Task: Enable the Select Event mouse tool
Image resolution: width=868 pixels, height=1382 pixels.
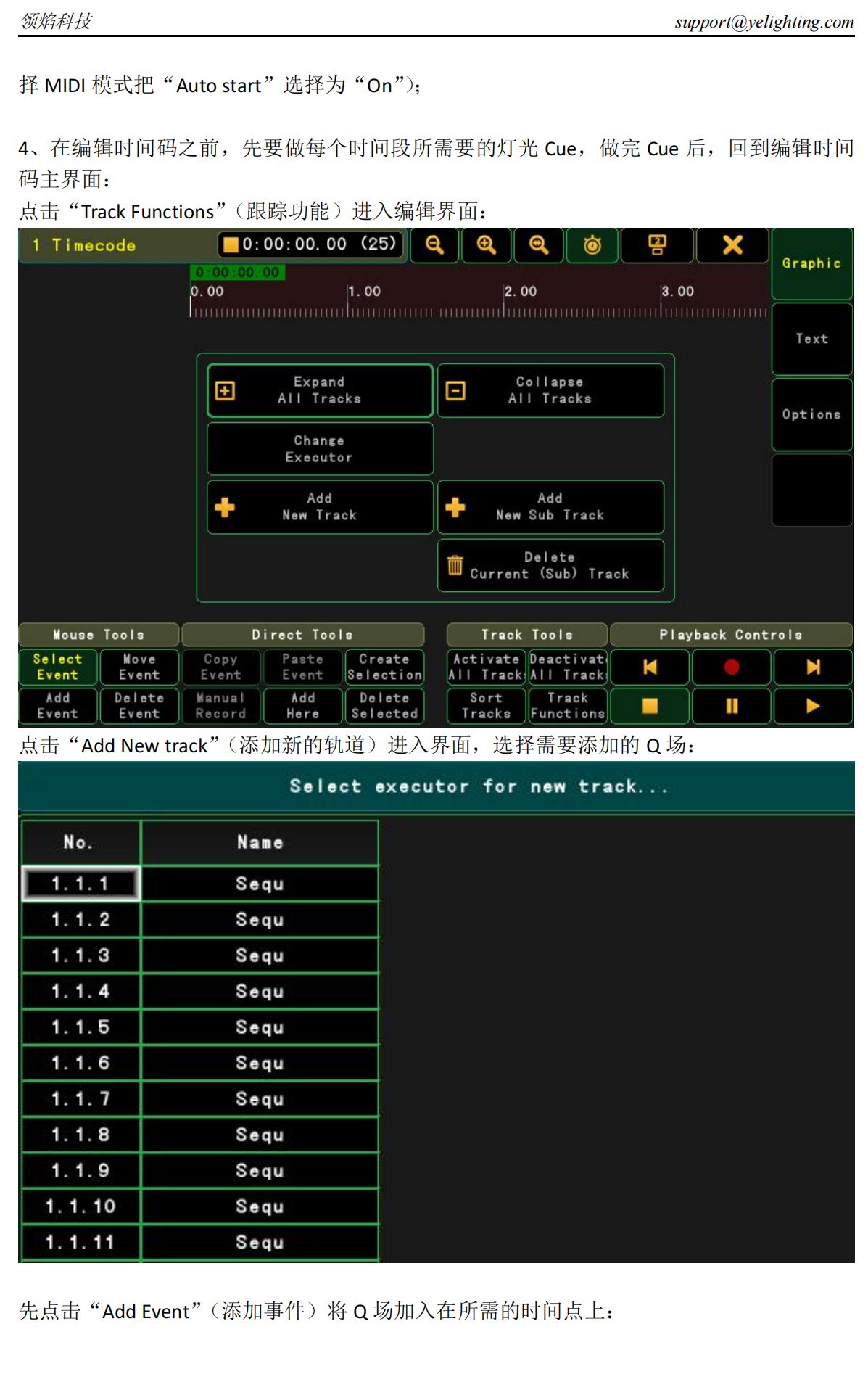Action: [58, 667]
